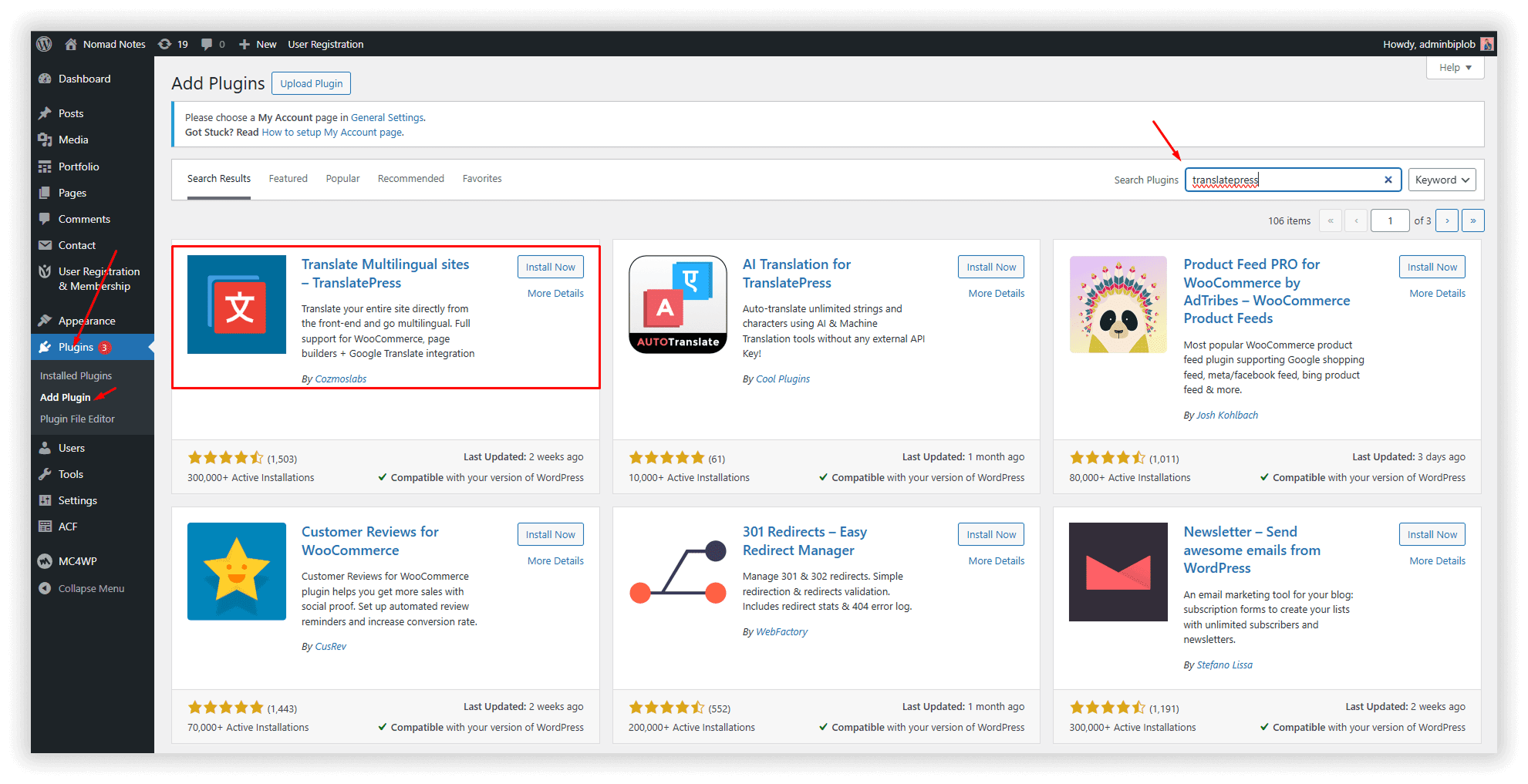1528x784 pixels.
Task: Install AI Translation for TranslatePress
Action: [991, 267]
